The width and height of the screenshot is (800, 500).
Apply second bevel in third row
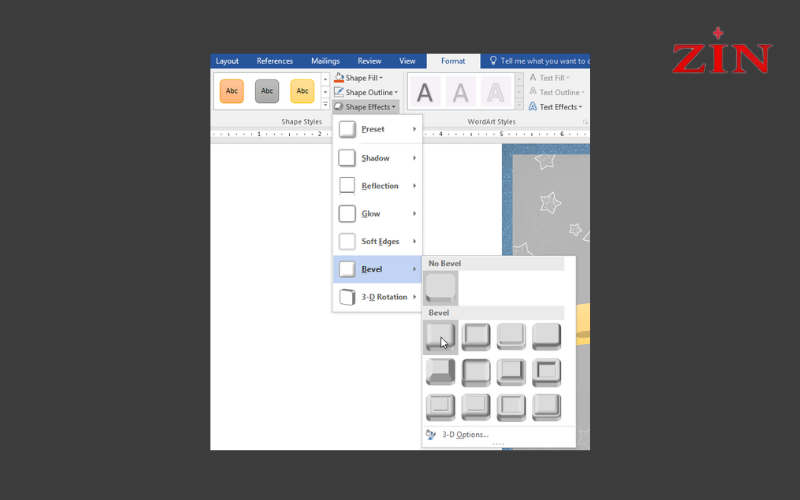coord(476,407)
